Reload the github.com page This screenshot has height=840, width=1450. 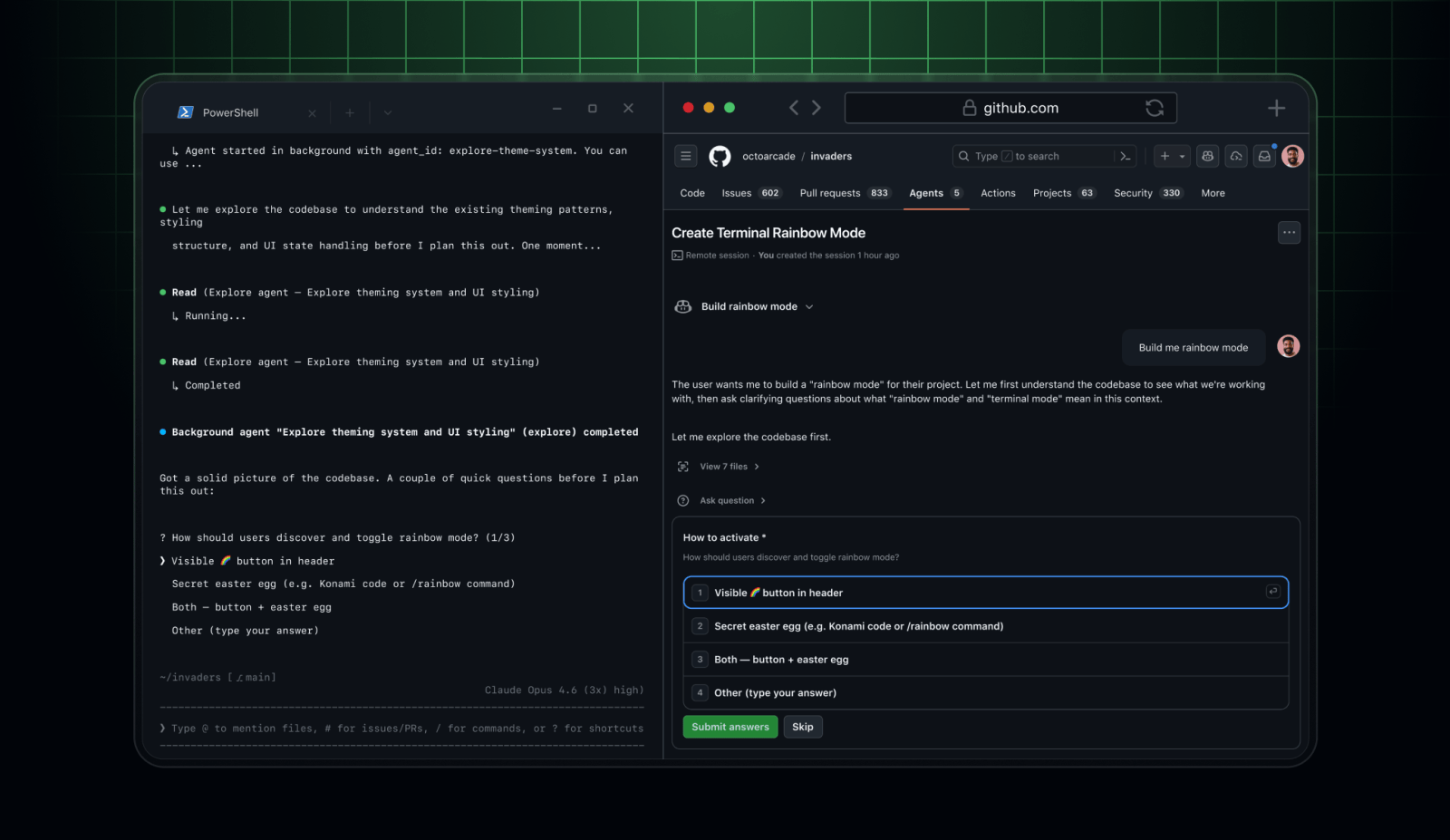[1155, 108]
